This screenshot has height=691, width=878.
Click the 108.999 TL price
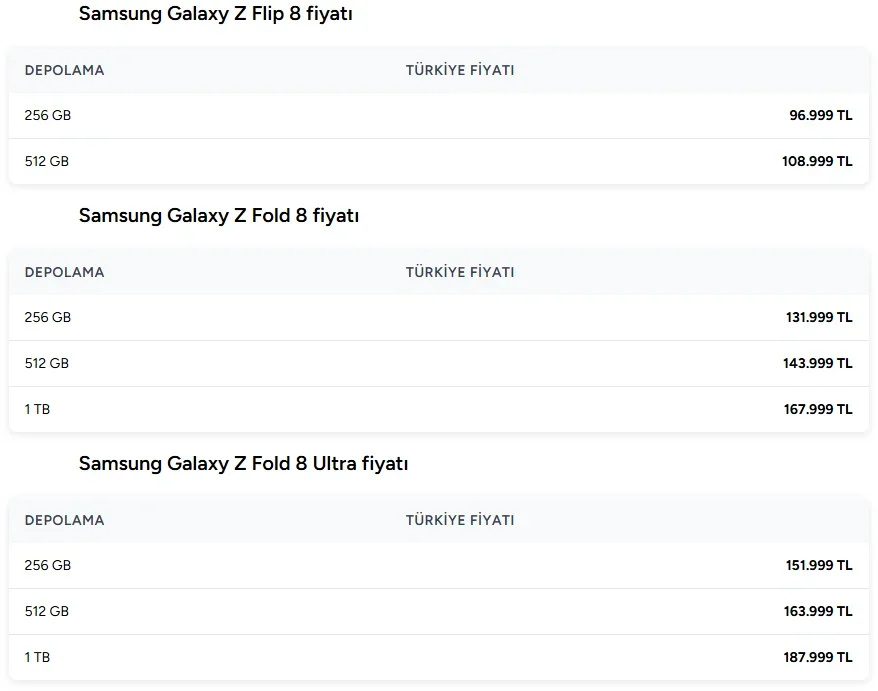tap(817, 161)
